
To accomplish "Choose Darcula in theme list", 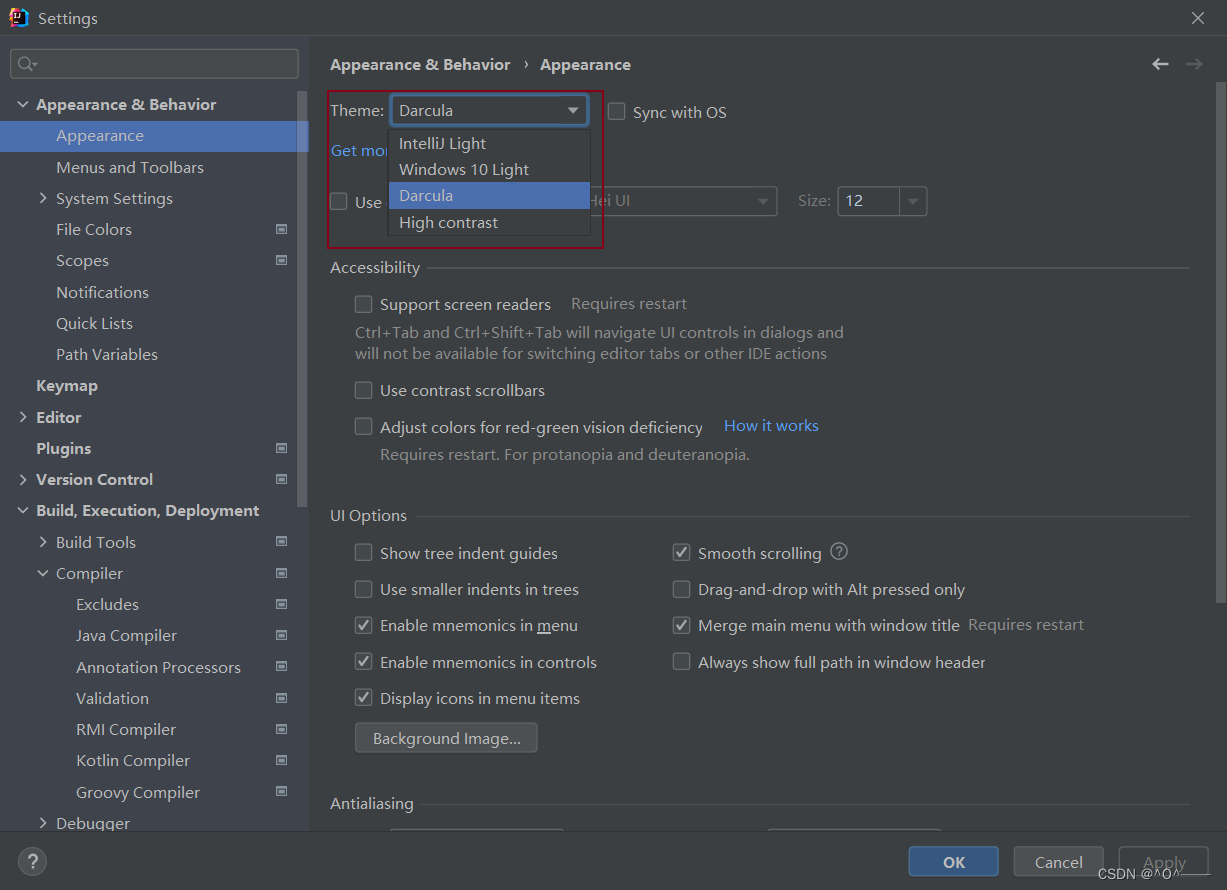I will [489, 196].
